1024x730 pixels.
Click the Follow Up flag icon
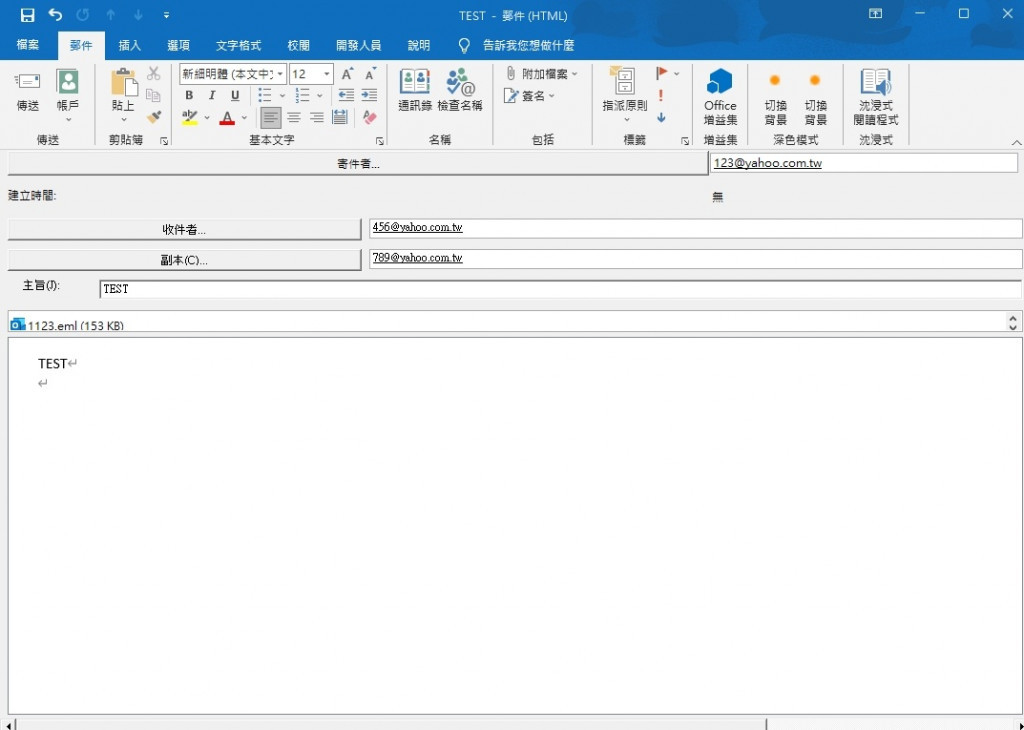662,73
